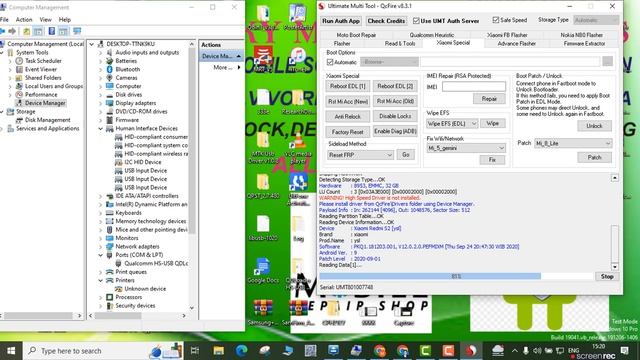Click the Check Credits button

386,21
